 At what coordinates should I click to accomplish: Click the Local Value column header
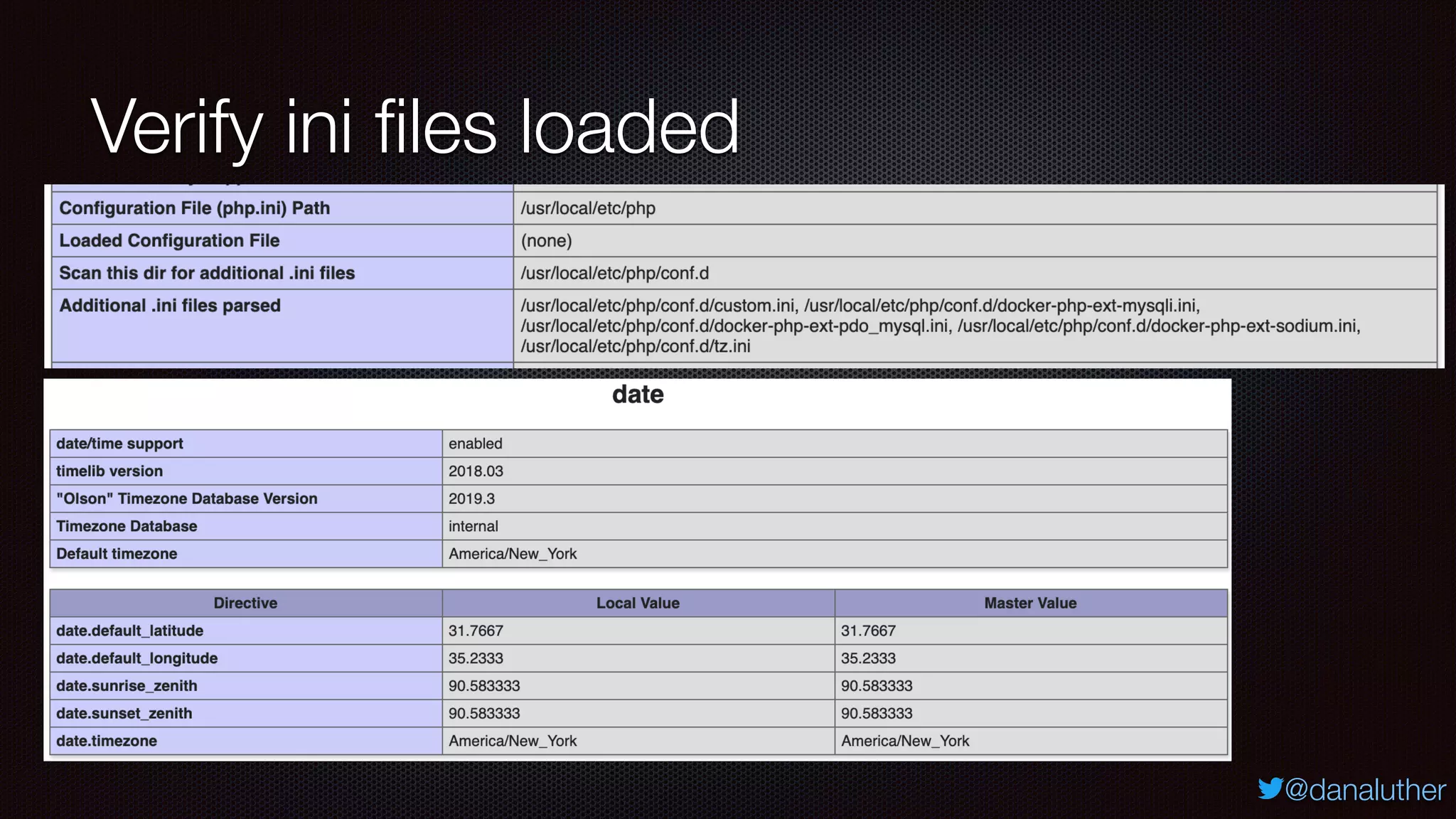pyautogui.click(x=638, y=603)
